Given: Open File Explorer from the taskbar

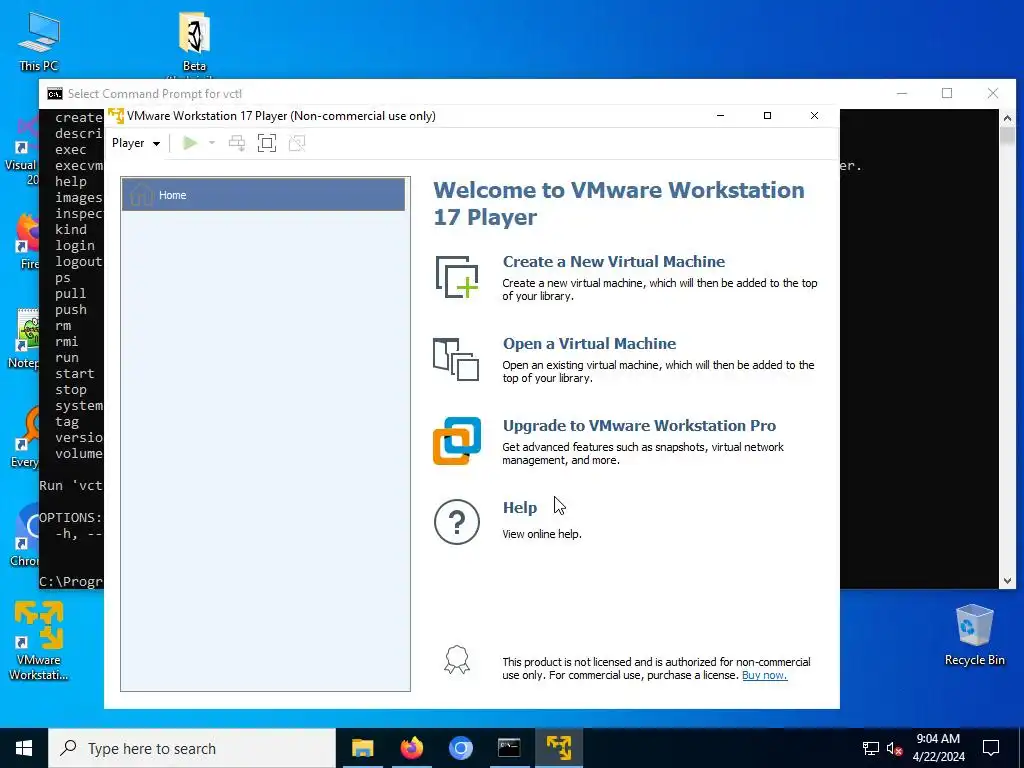Looking at the screenshot, I should (362, 748).
